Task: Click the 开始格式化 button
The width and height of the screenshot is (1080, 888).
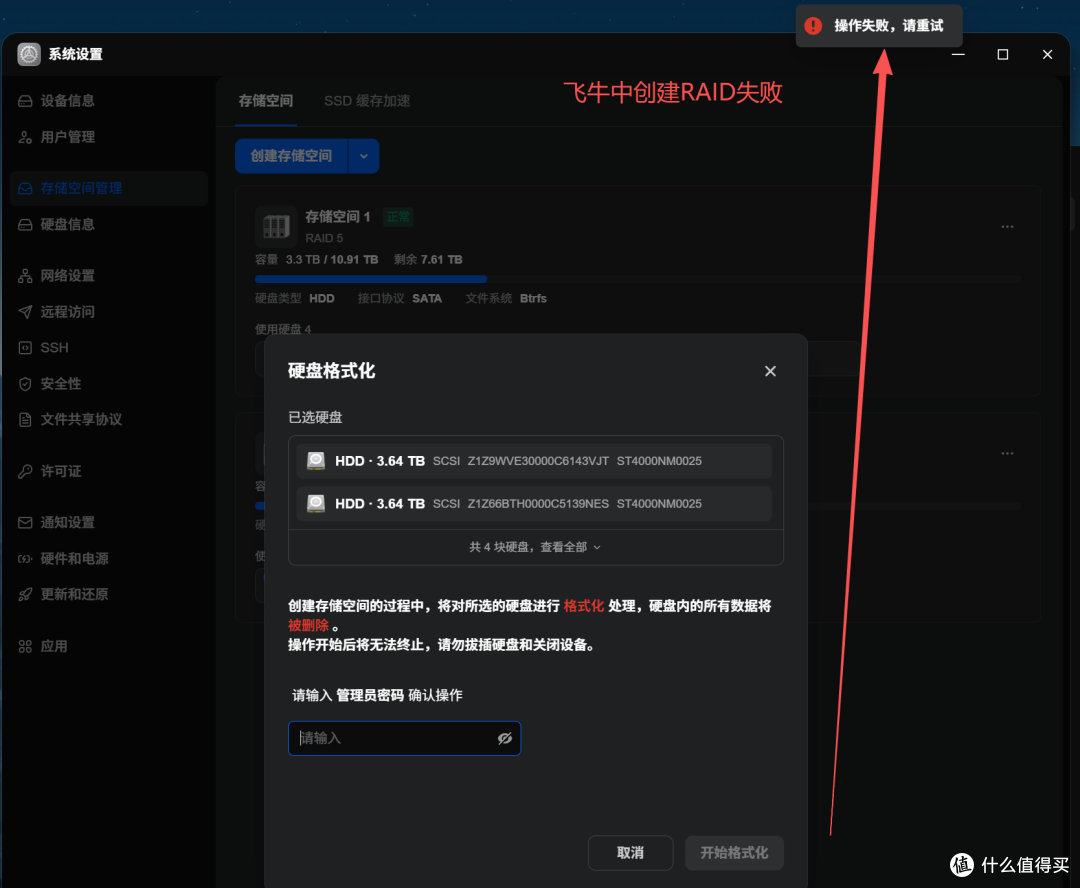Action: point(734,853)
